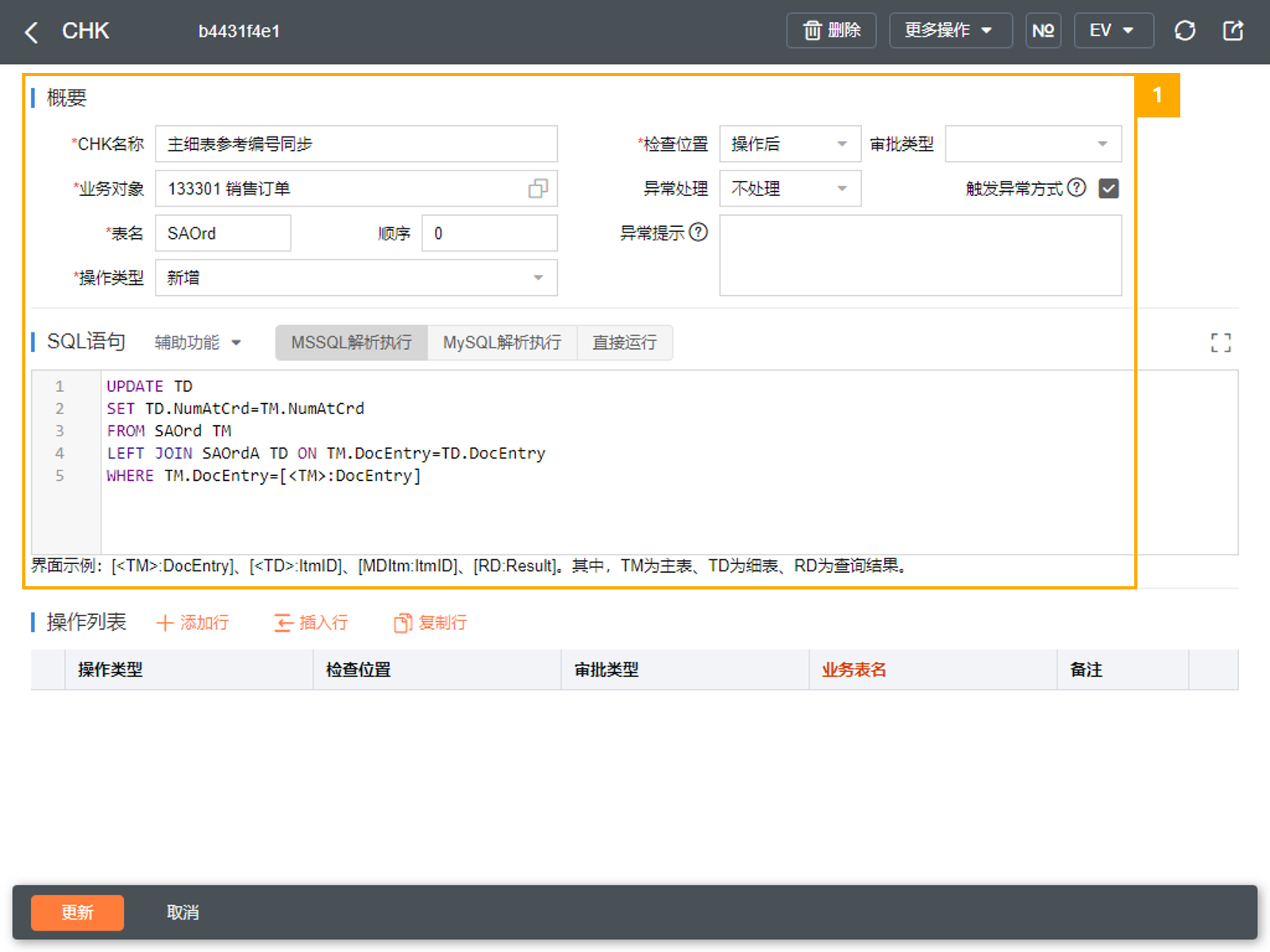
Task: Click the 操作类型 column header
Action: pos(189,670)
